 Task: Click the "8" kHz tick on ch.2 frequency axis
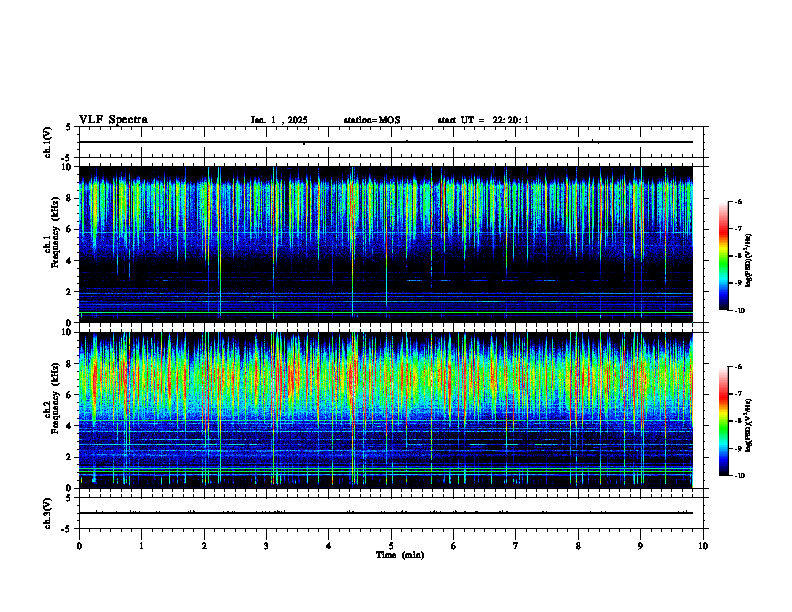pos(70,364)
